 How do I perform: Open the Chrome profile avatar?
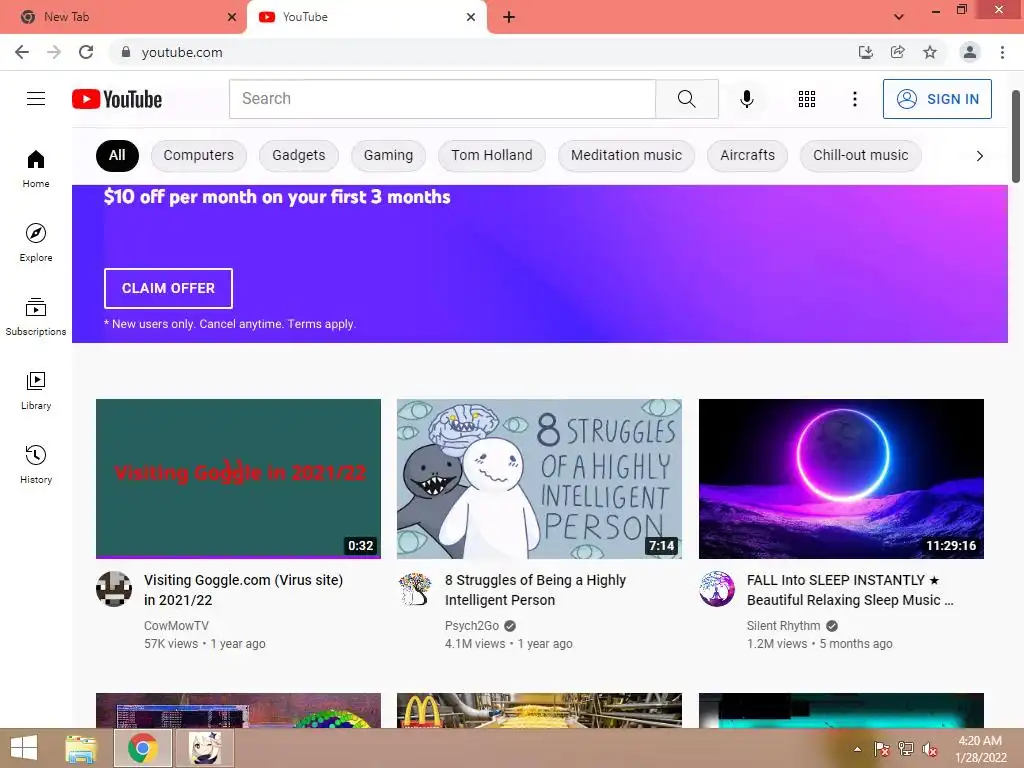coord(970,52)
